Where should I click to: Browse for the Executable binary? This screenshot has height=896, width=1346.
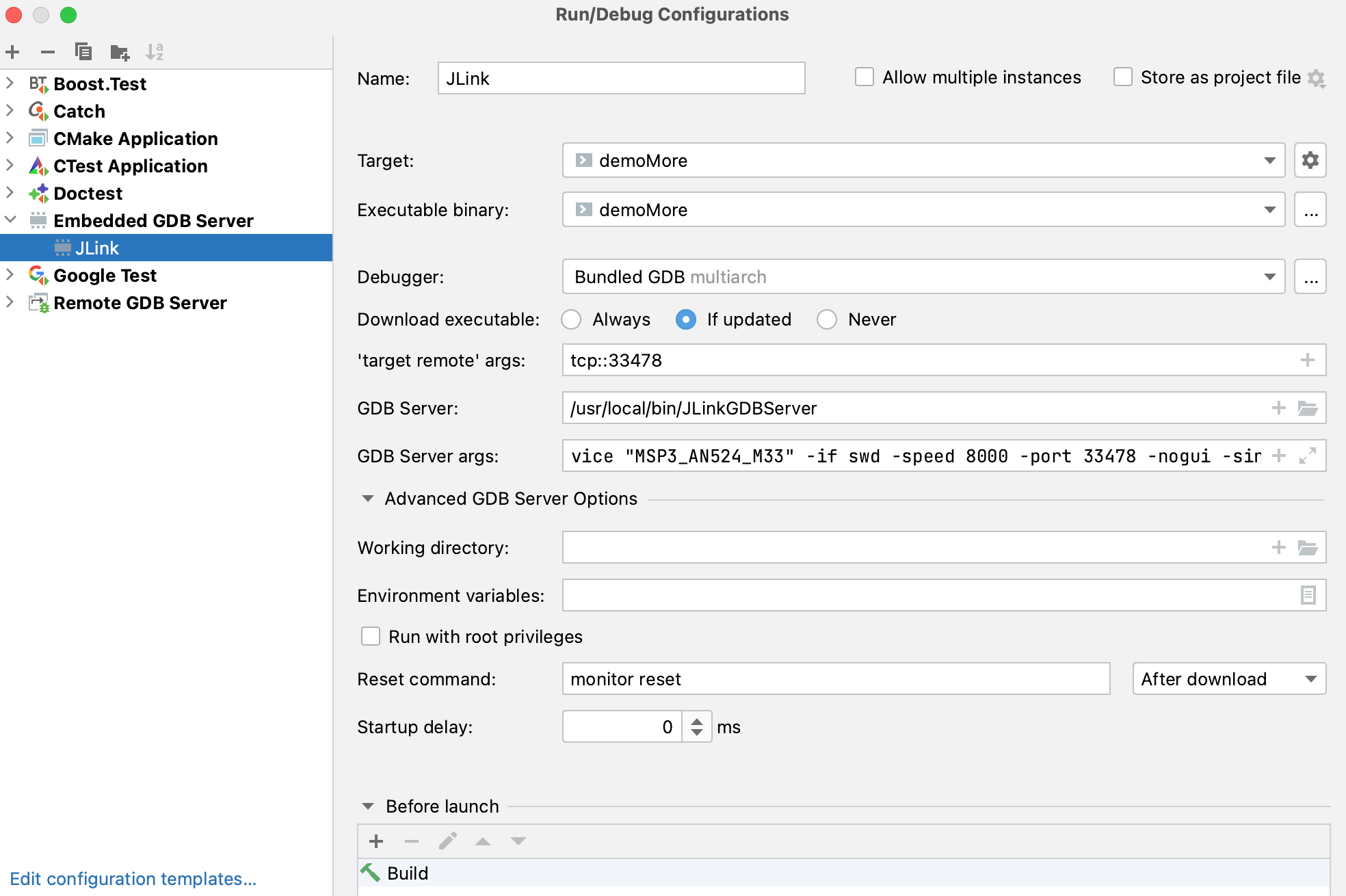pyautogui.click(x=1310, y=209)
